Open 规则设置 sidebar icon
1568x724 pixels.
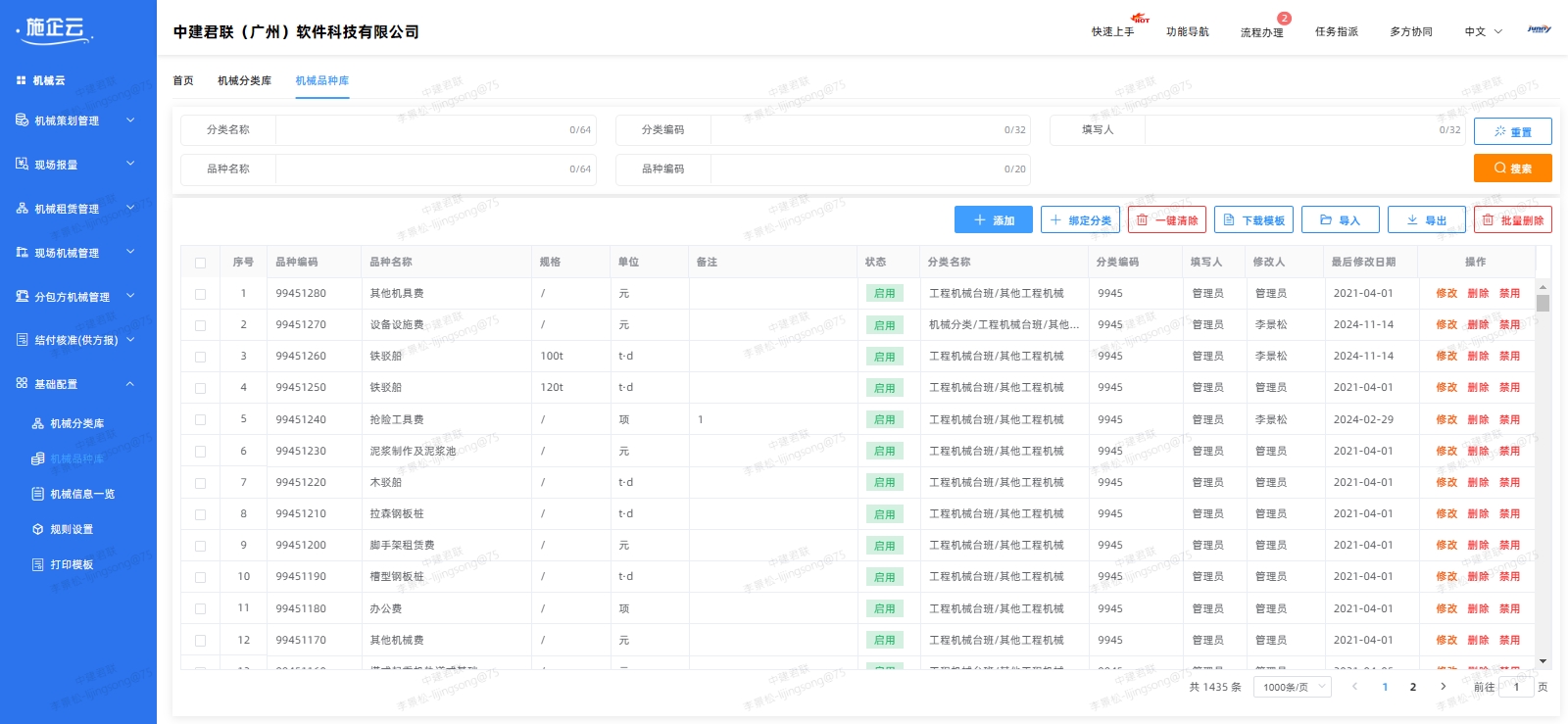[x=37, y=529]
